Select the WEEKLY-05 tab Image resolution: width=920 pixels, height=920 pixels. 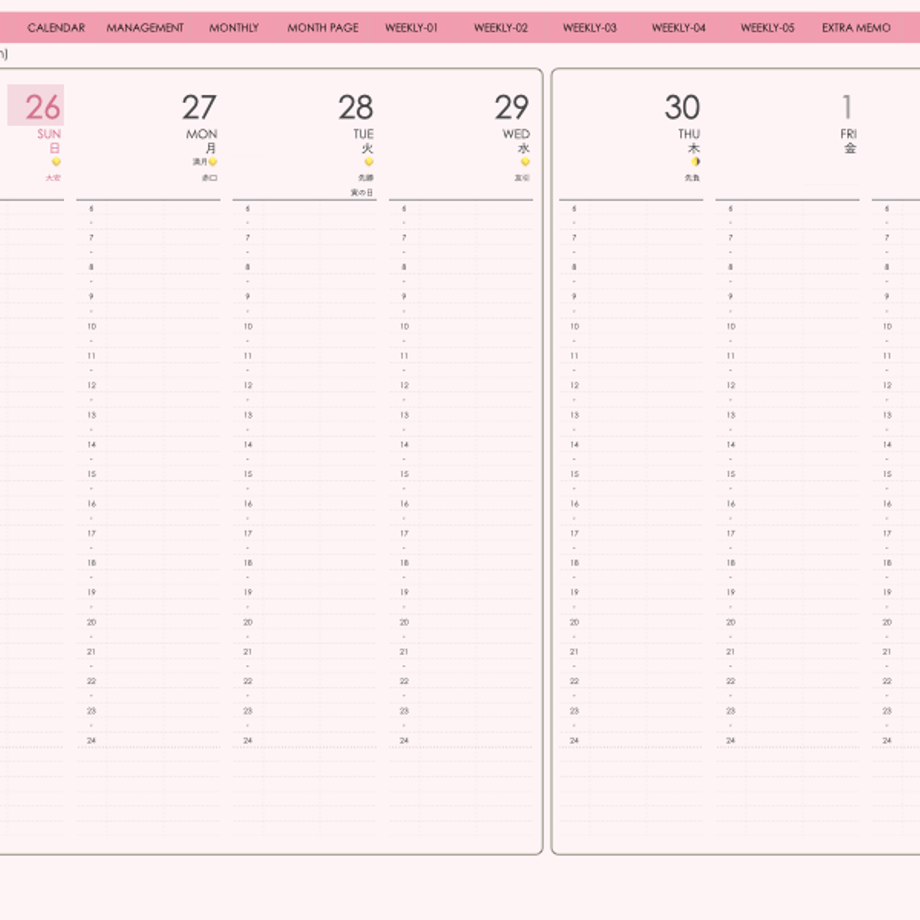click(x=767, y=28)
